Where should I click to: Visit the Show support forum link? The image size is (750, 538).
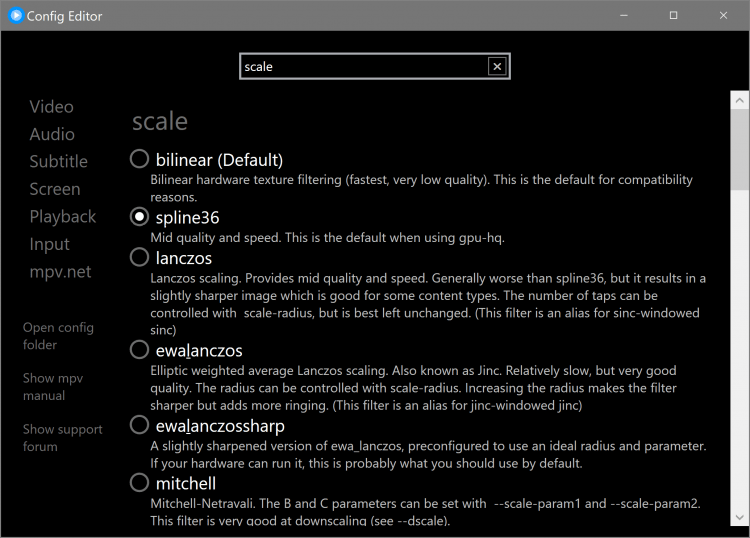point(62,438)
